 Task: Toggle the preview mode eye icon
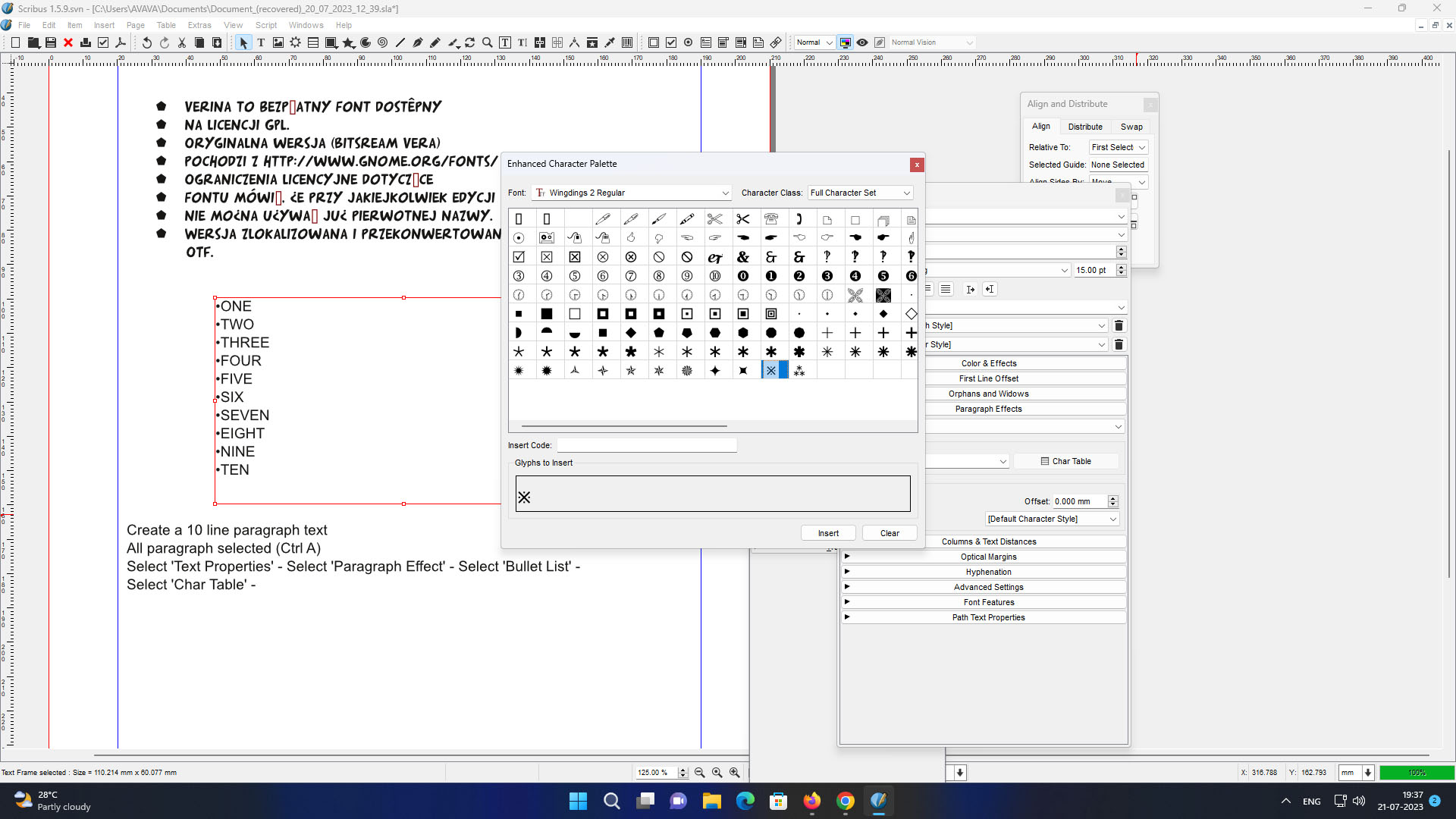[x=862, y=43]
